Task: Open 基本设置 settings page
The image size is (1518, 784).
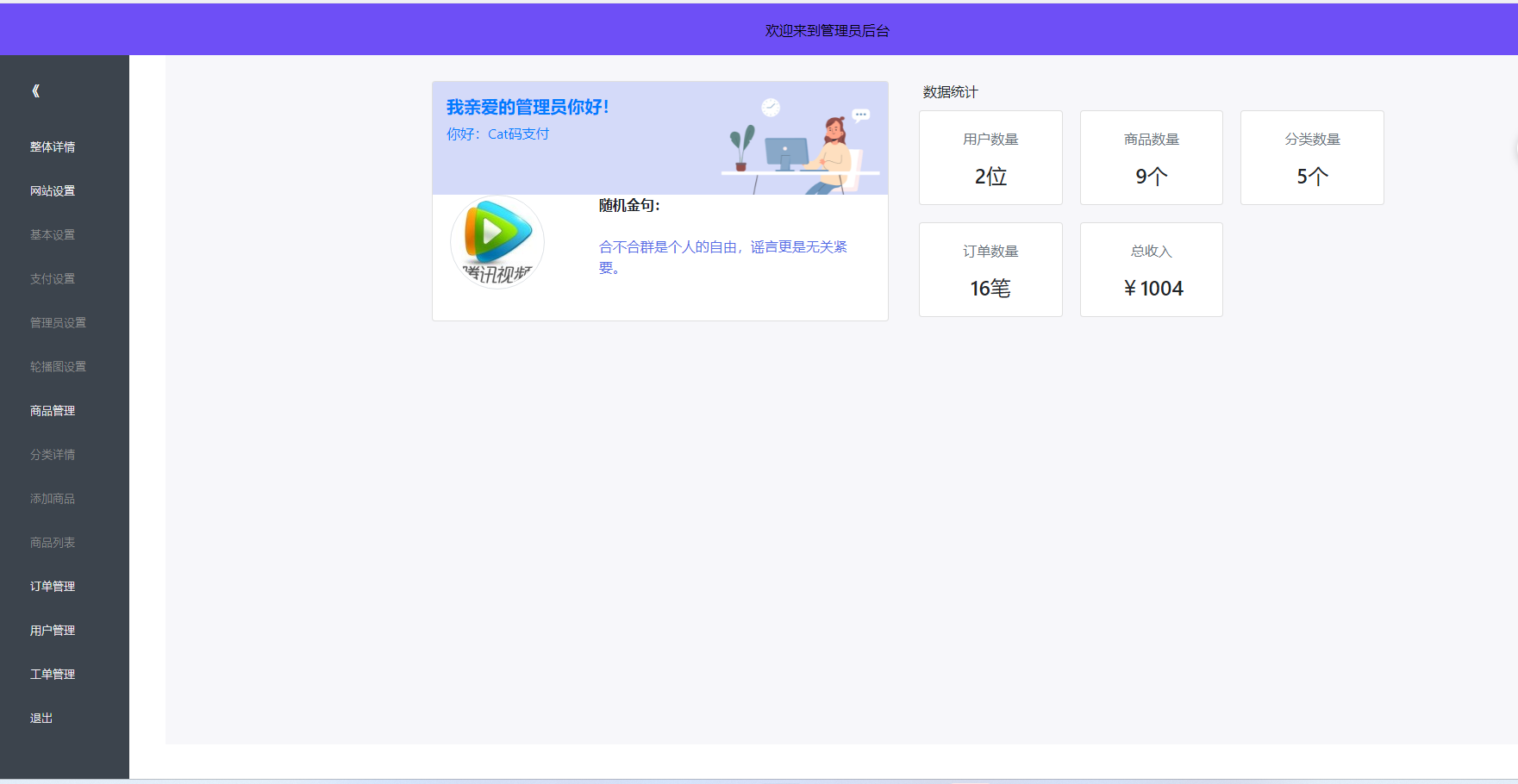Action: pos(51,234)
